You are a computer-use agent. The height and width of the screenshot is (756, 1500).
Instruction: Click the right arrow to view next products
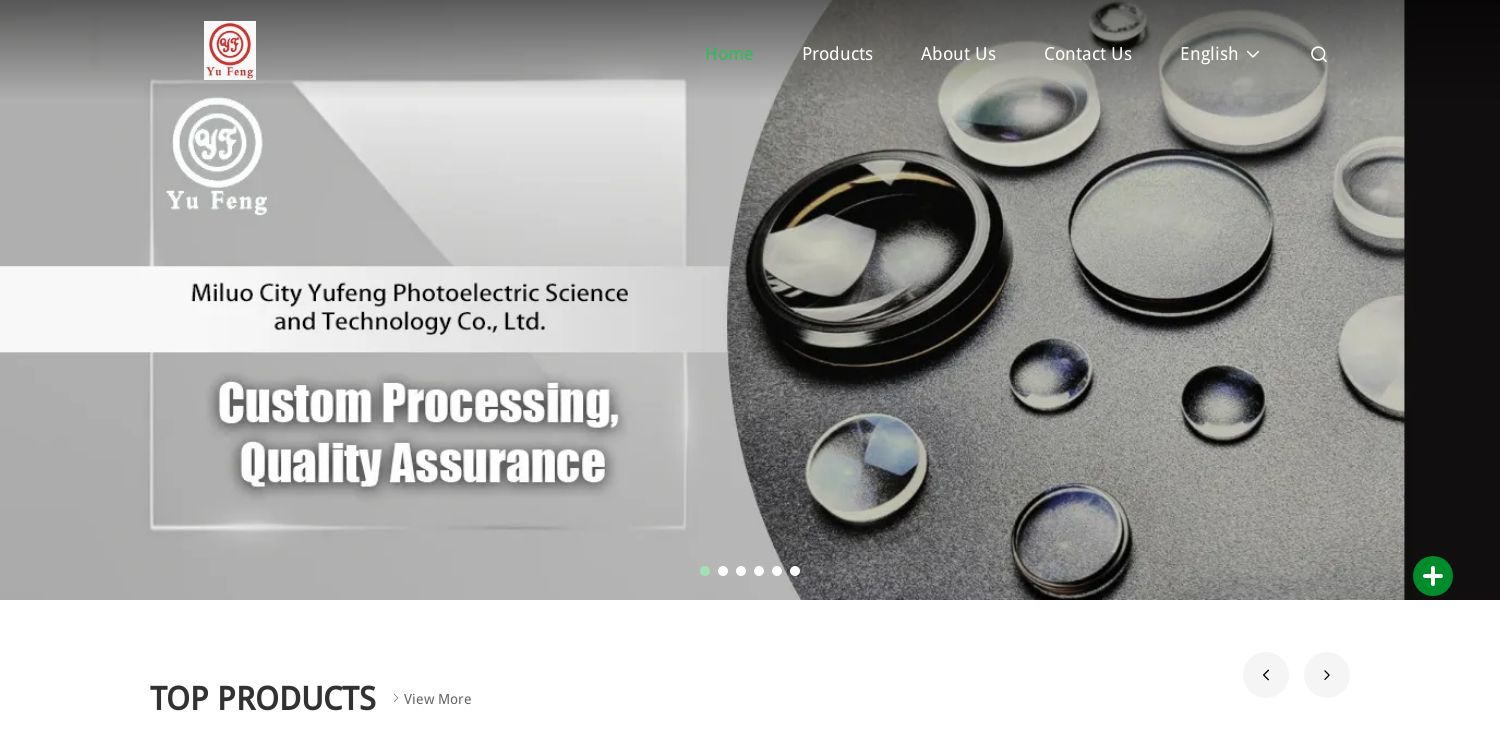click(1327, 675)
